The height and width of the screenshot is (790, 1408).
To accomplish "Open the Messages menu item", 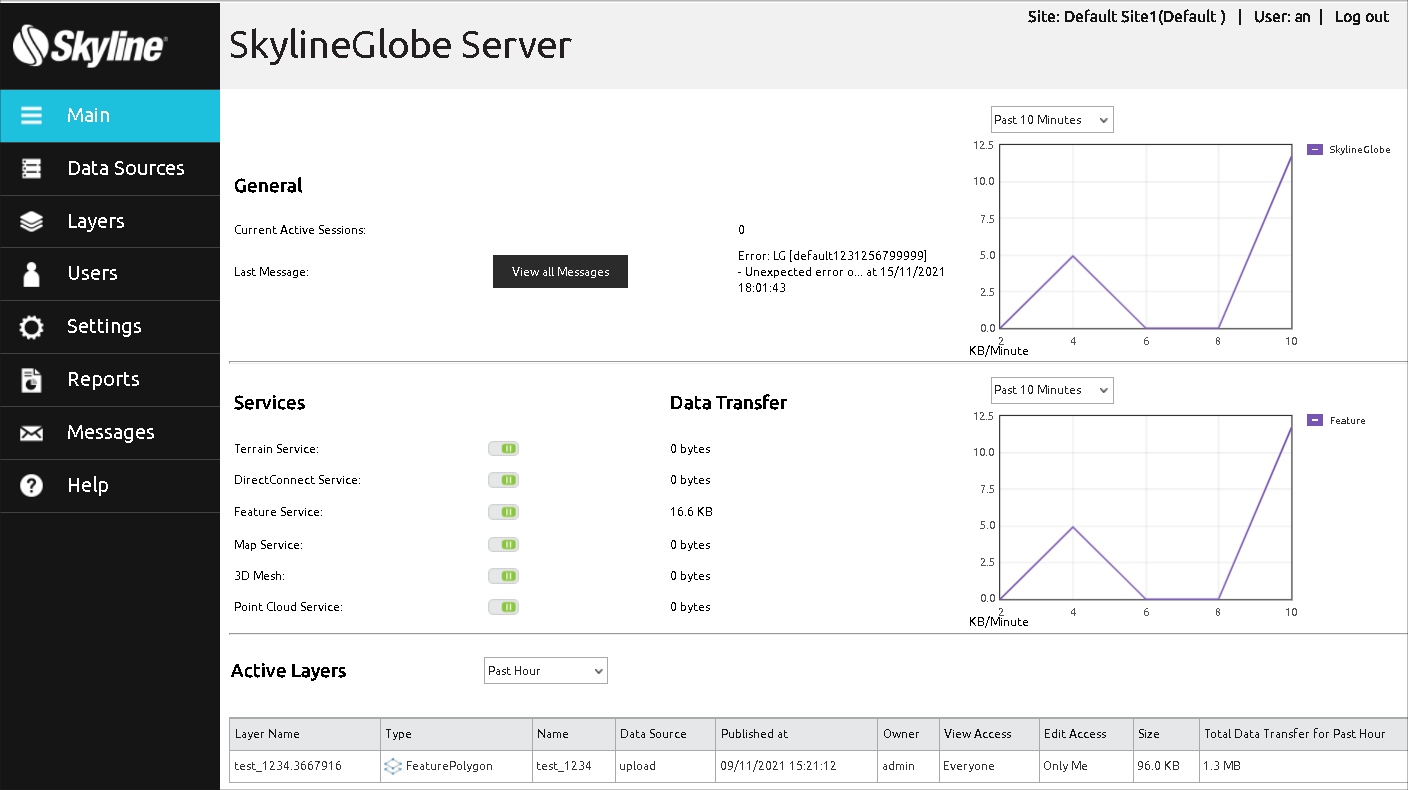I will [x=110, y=433].
